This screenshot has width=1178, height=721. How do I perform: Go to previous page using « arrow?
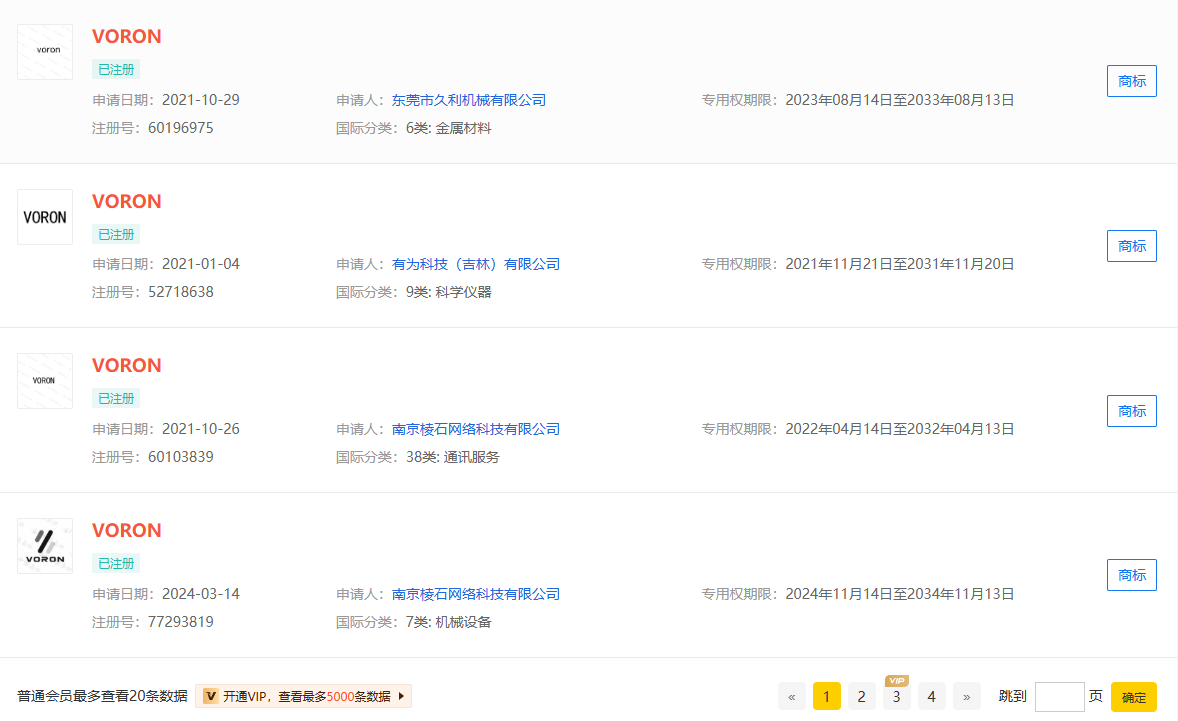(x=791, y=696)
